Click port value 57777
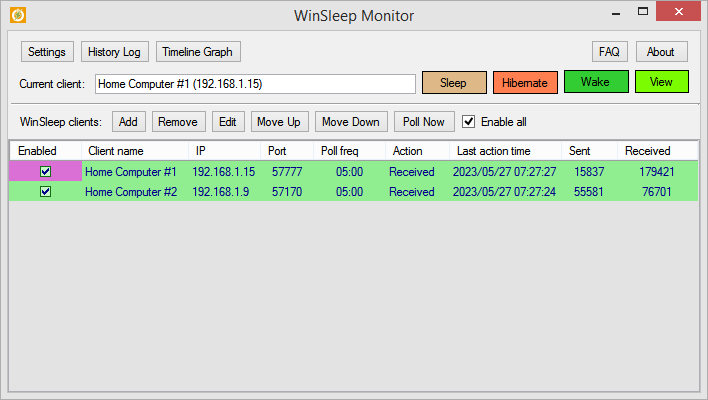The image size is (708, 400). [x=287, y=172]
